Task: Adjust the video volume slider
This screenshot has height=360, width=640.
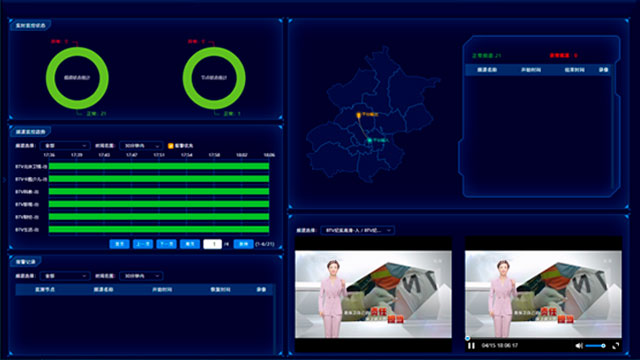Action: (596, 346)
